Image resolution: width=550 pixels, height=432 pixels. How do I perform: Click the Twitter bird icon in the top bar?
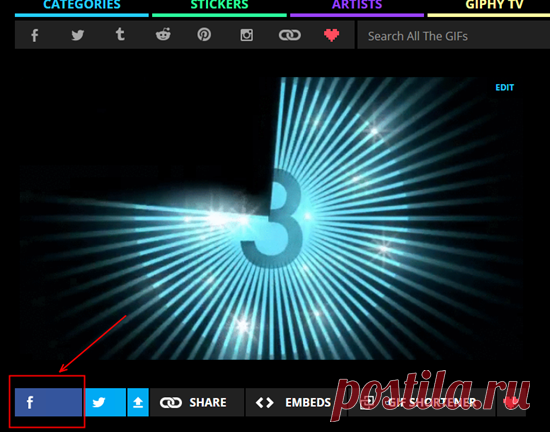78,35
